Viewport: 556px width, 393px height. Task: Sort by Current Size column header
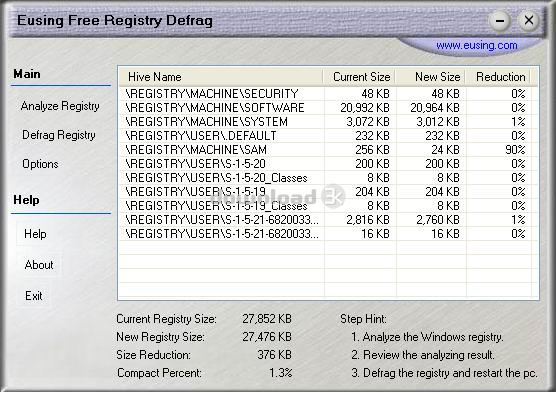tap(359, 77)
